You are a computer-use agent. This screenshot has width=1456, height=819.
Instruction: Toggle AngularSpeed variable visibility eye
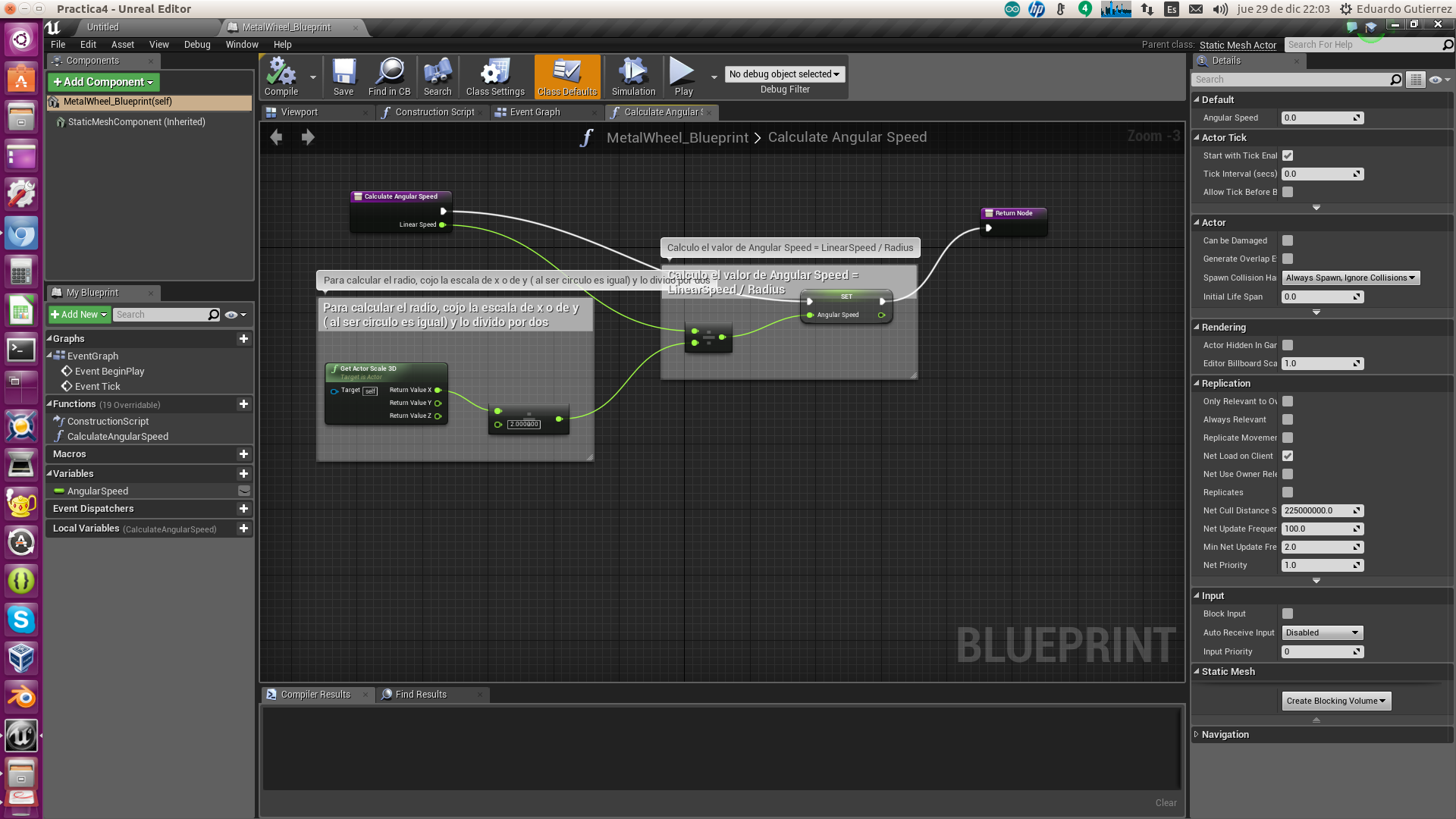244,491
